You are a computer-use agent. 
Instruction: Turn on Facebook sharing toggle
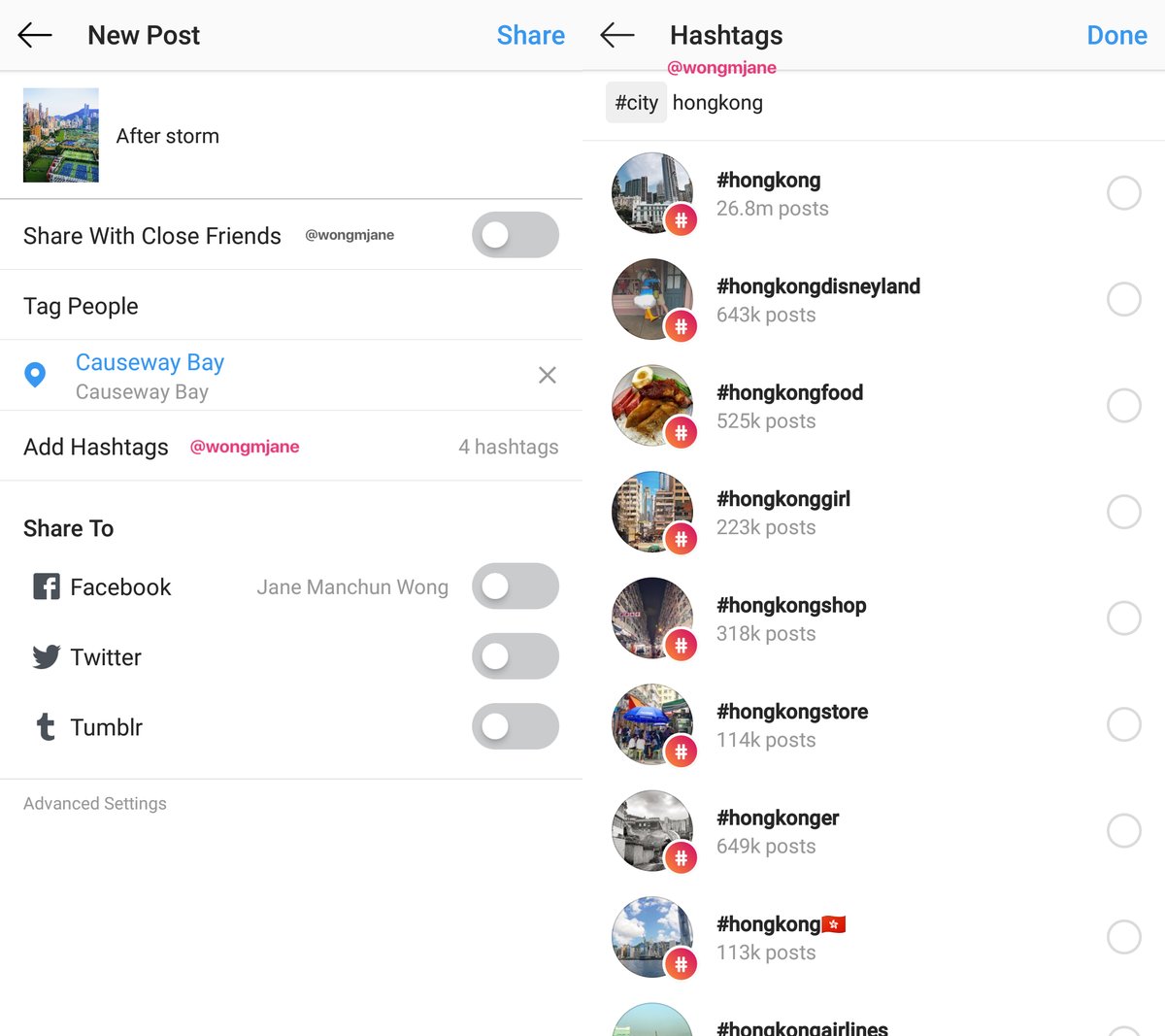pos(515,586)
